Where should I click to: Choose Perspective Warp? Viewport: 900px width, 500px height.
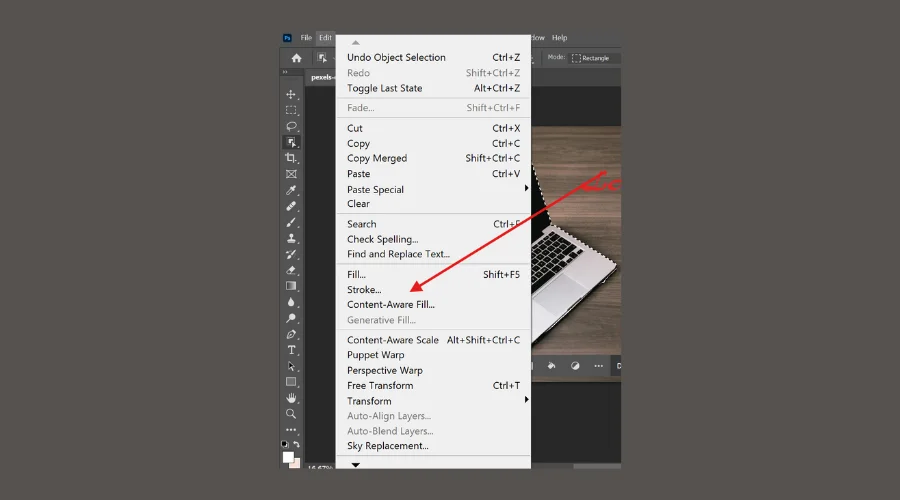(433, 371)
